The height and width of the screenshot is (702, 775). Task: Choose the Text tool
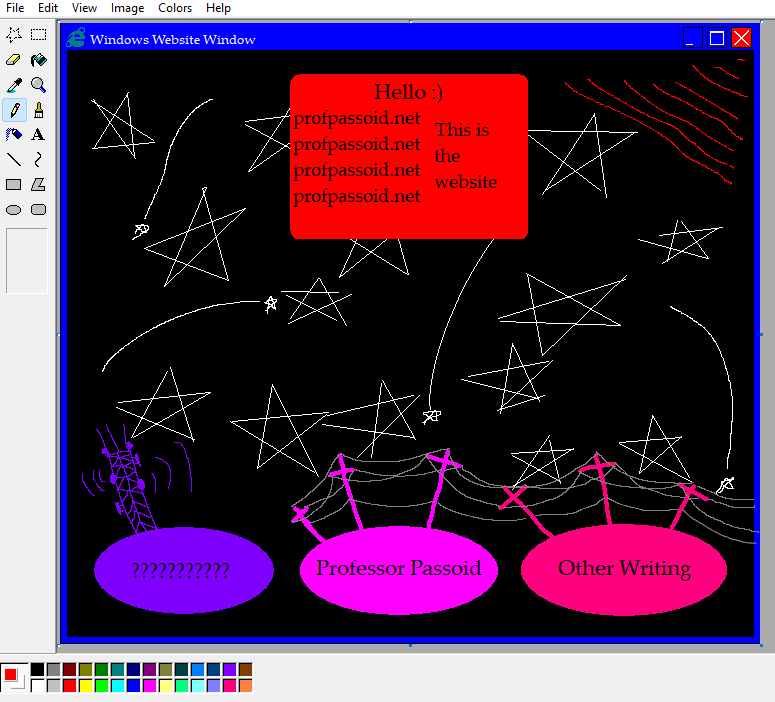point(38,135)
